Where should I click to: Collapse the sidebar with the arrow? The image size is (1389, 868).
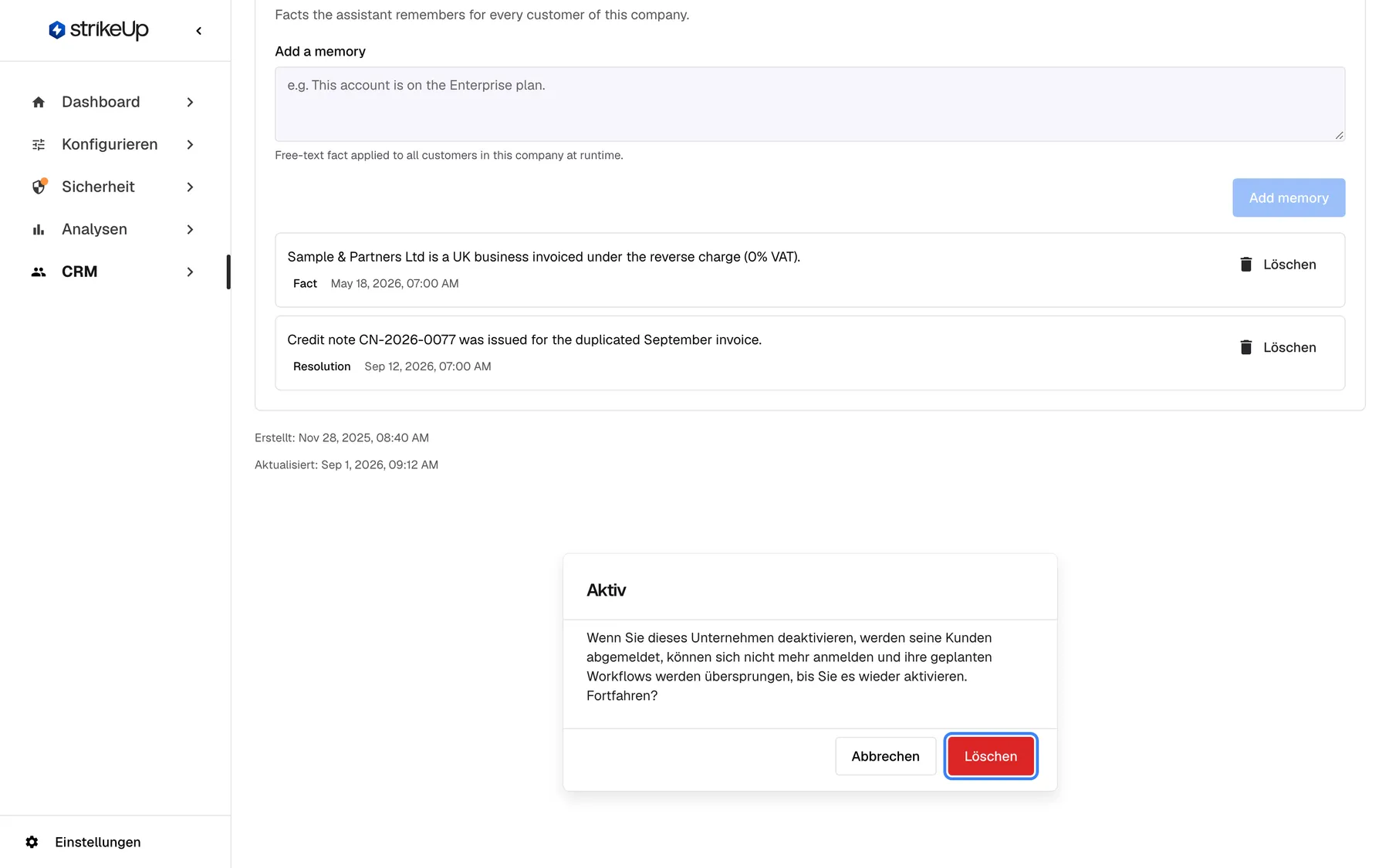click(199, 31)
